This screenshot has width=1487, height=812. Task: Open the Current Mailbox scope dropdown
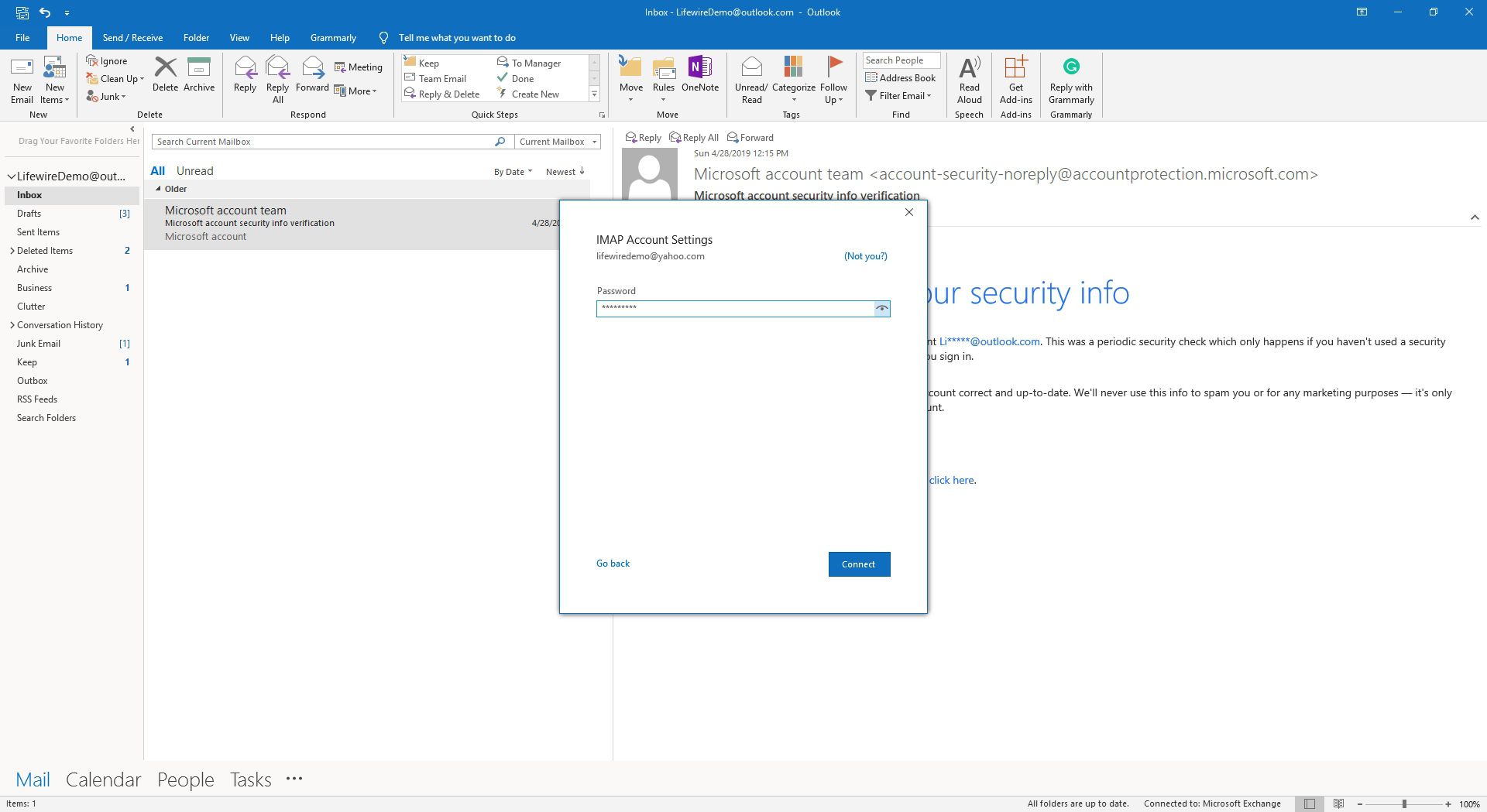click(x=558, y=142)
